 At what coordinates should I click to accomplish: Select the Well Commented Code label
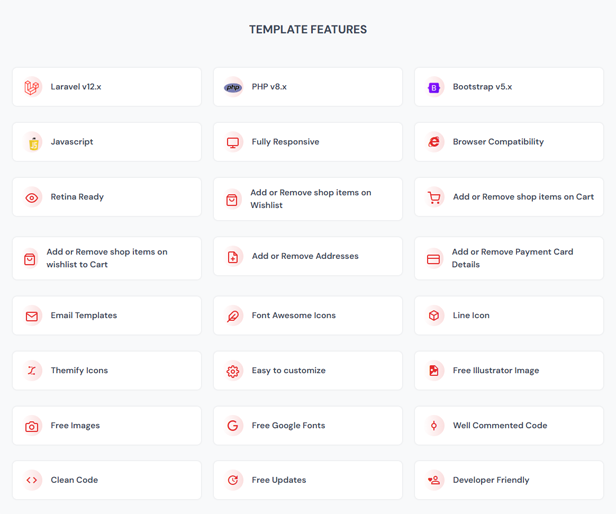499,425
